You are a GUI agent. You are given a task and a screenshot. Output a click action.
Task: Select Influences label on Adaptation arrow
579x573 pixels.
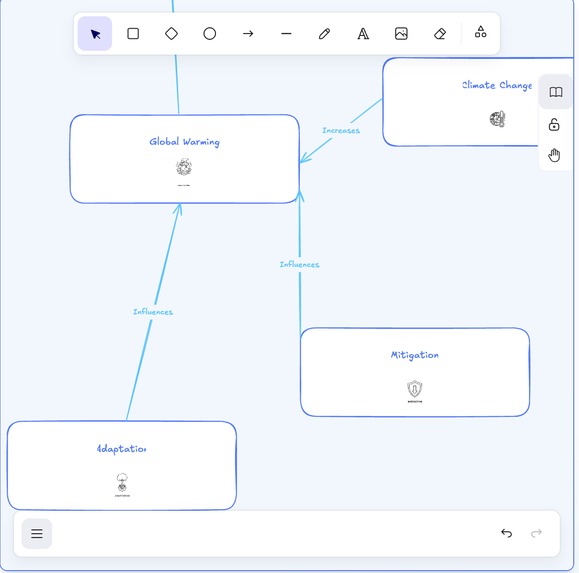pos(153,312)
